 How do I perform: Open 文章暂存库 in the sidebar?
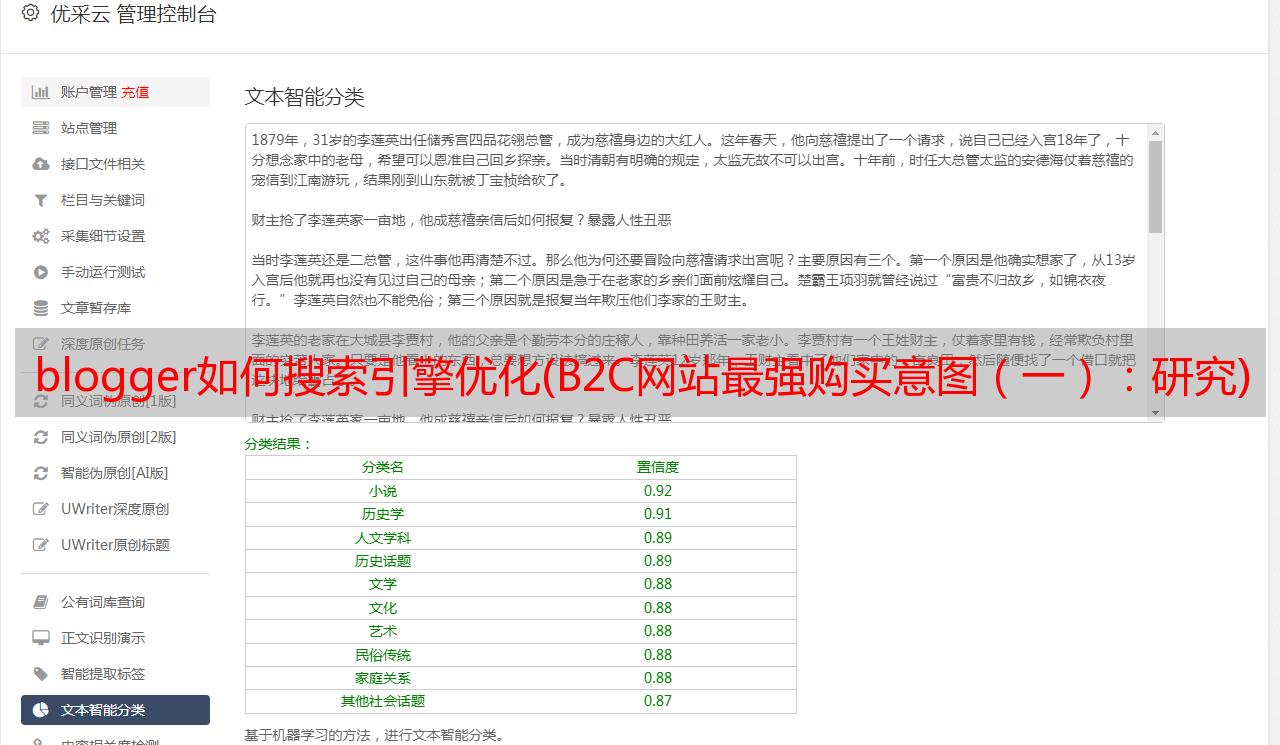coord(115,308)
